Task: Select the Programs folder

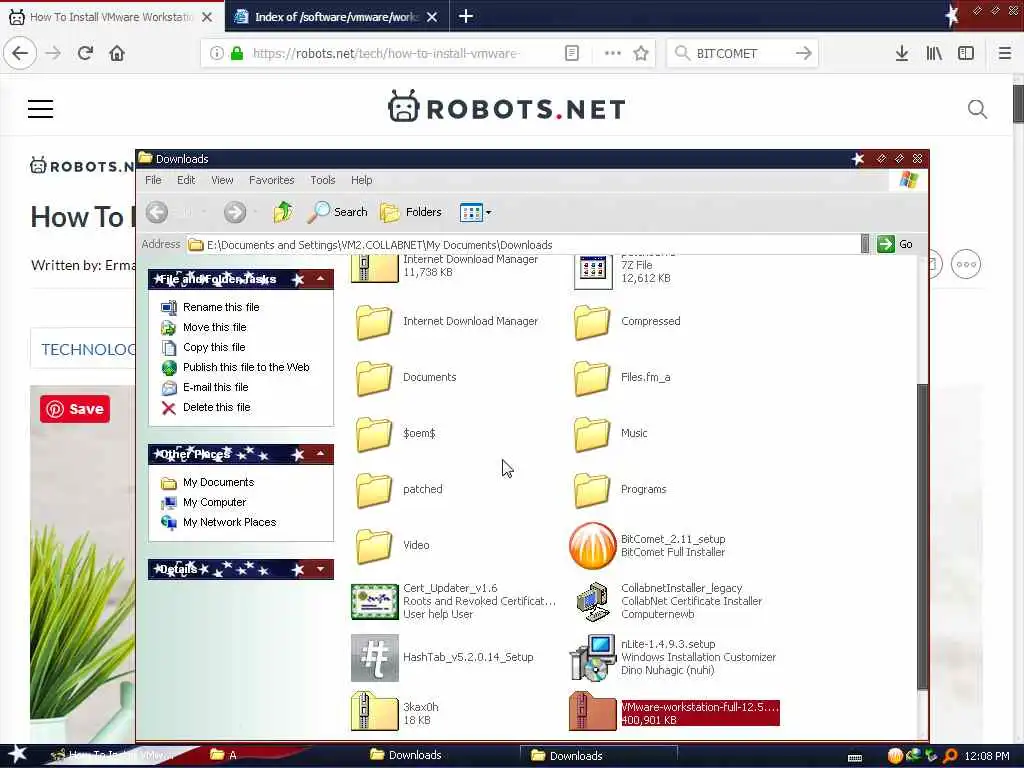Action: click(620, 490)
